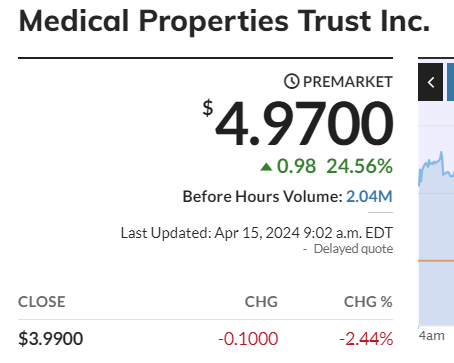
Task: Click the $4.9700 premarket price
Action: click(x=298, y=123)
